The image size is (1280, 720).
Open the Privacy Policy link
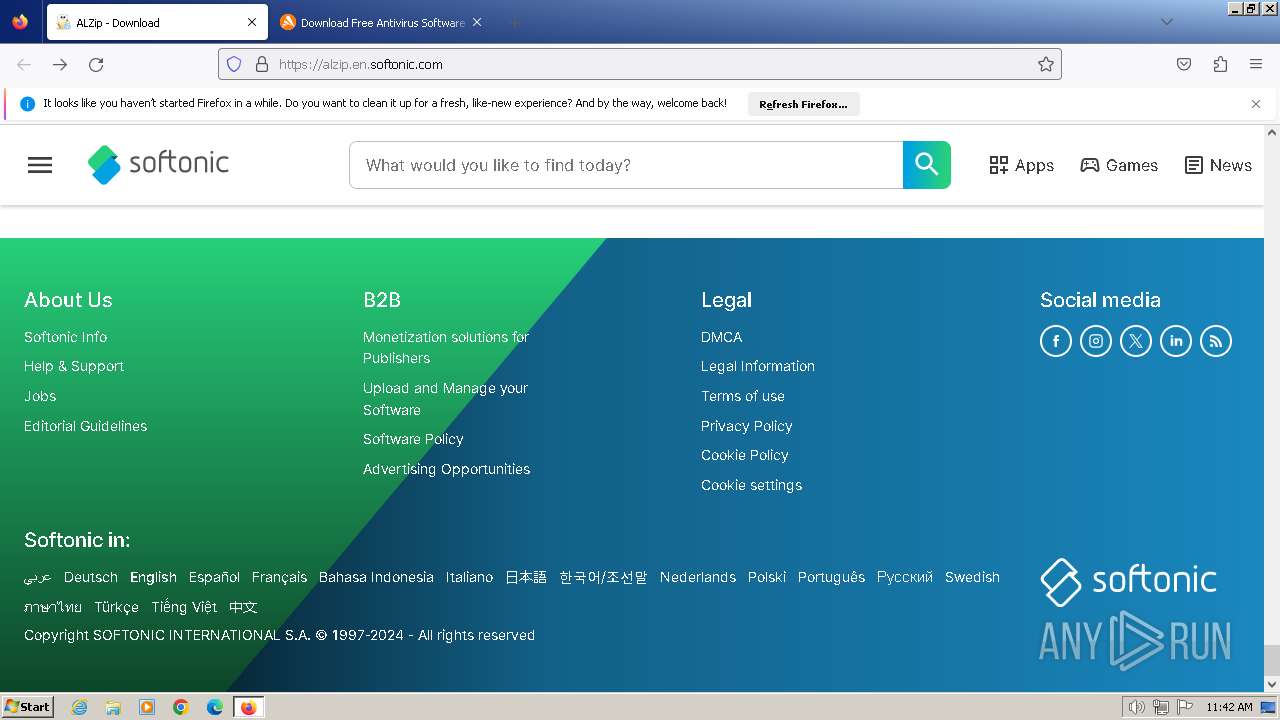746,426
